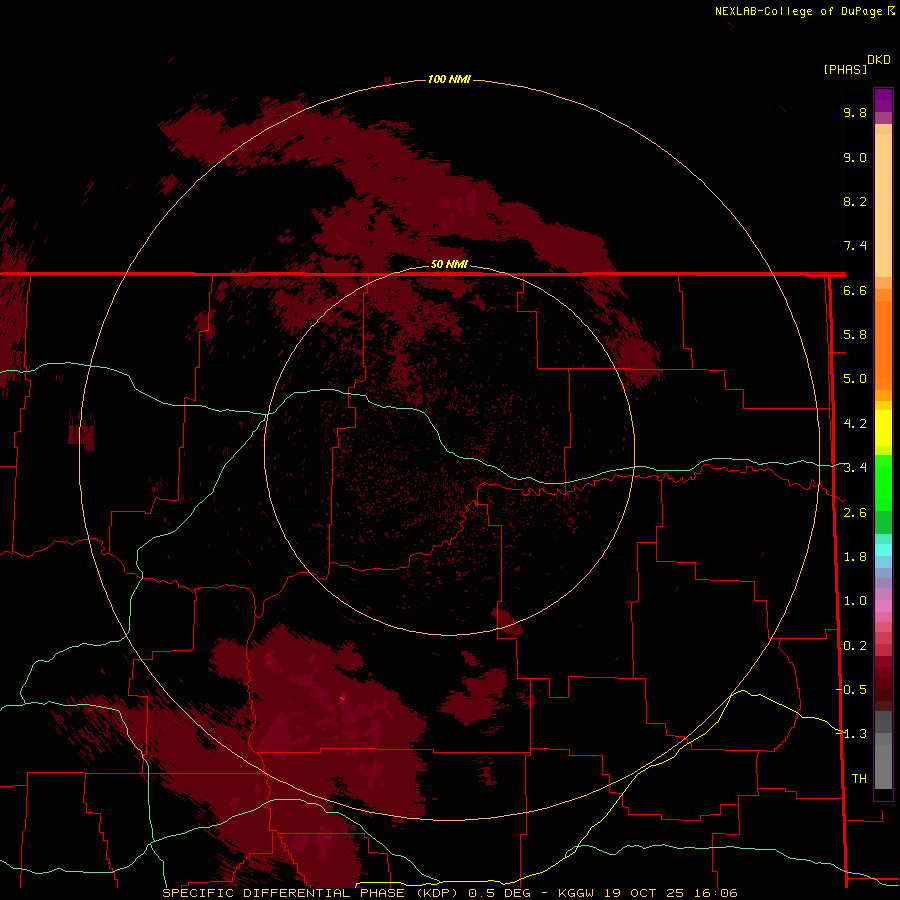Click the 0.2 value on color scale
The image size is (900, 900).
coord(855,646)
